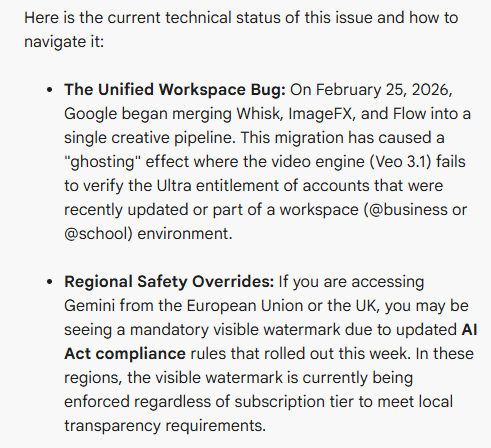Click the bold heading "The Unified Workspace Bug:"
This screenshot has width=491, height=448.
coord(175,90)
